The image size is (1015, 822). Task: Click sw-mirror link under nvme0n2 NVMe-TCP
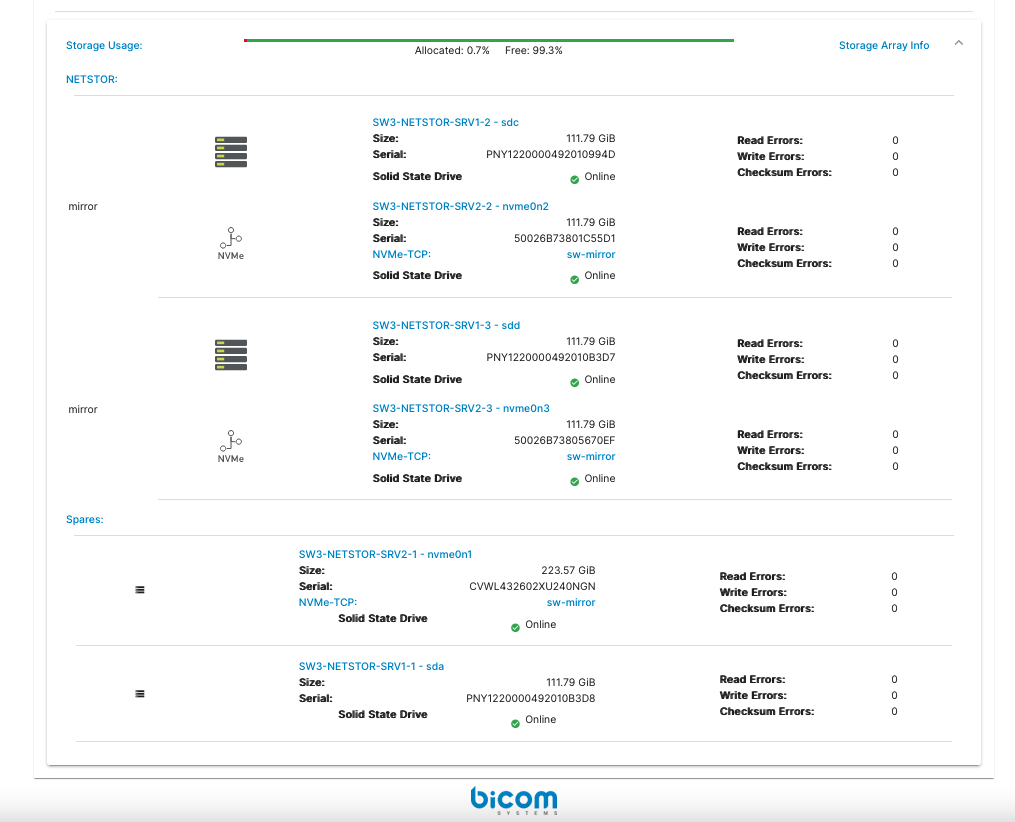(591, 255)
